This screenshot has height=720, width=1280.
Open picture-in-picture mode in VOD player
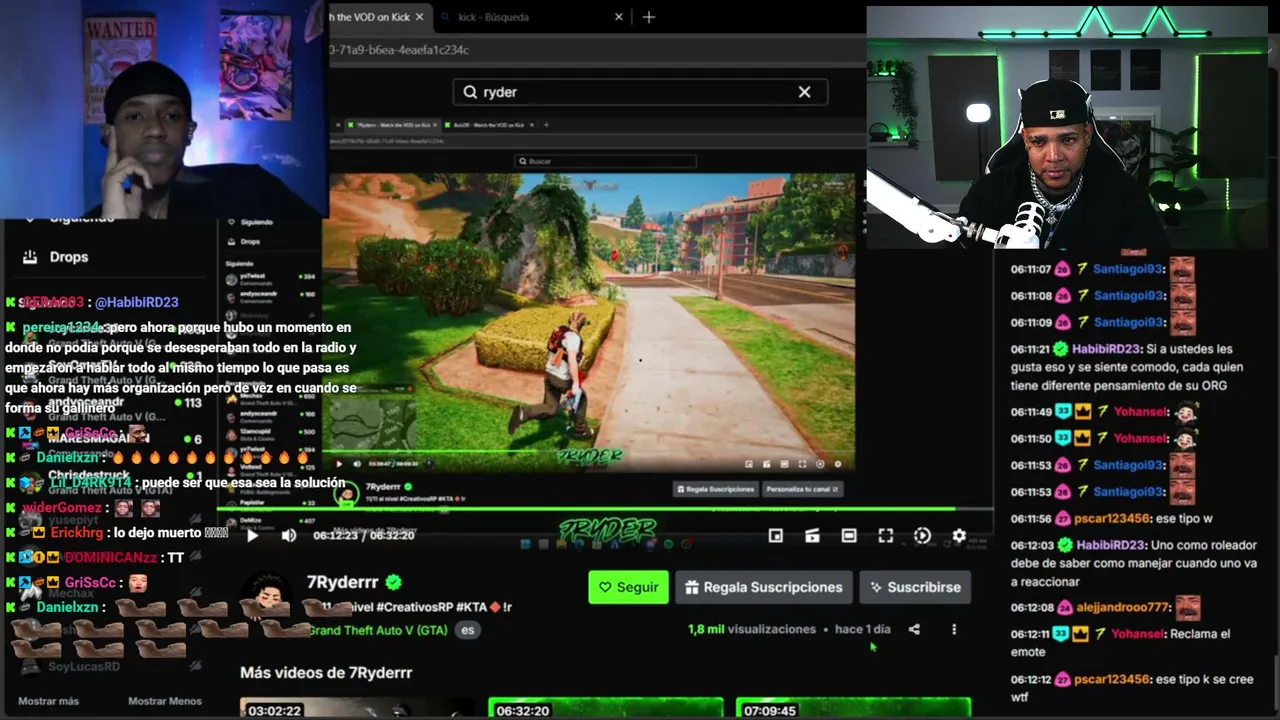point(775,536)
